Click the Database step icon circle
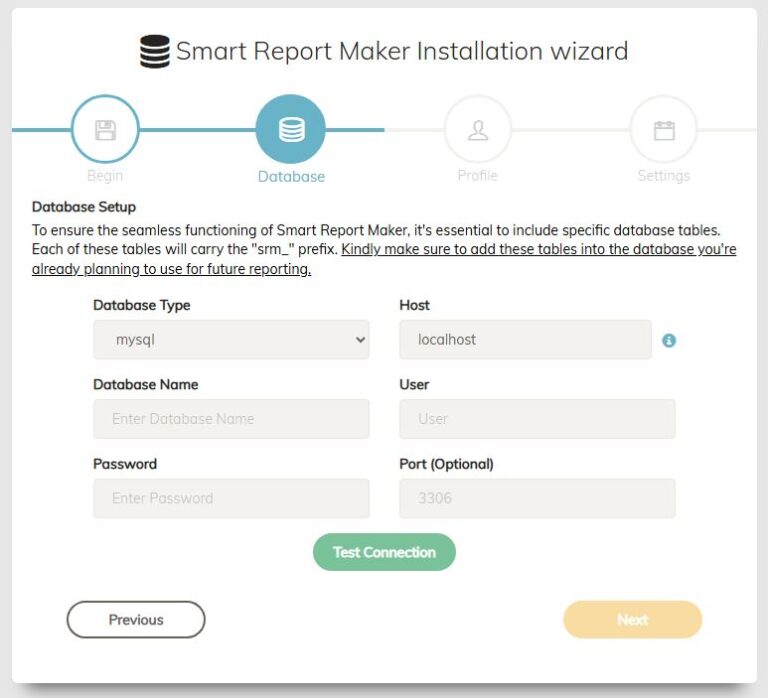 click(291, 129)
